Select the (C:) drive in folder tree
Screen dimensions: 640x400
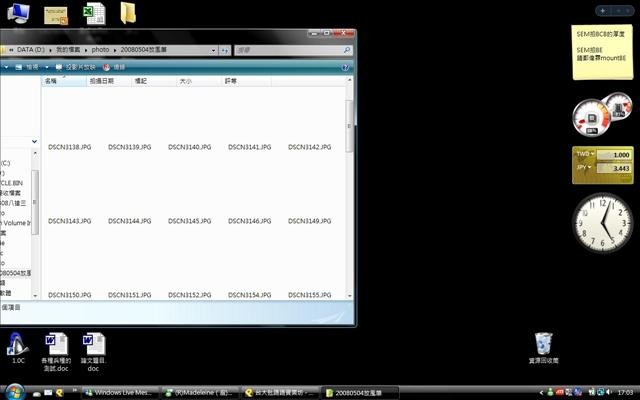click(x=5, y=163)
